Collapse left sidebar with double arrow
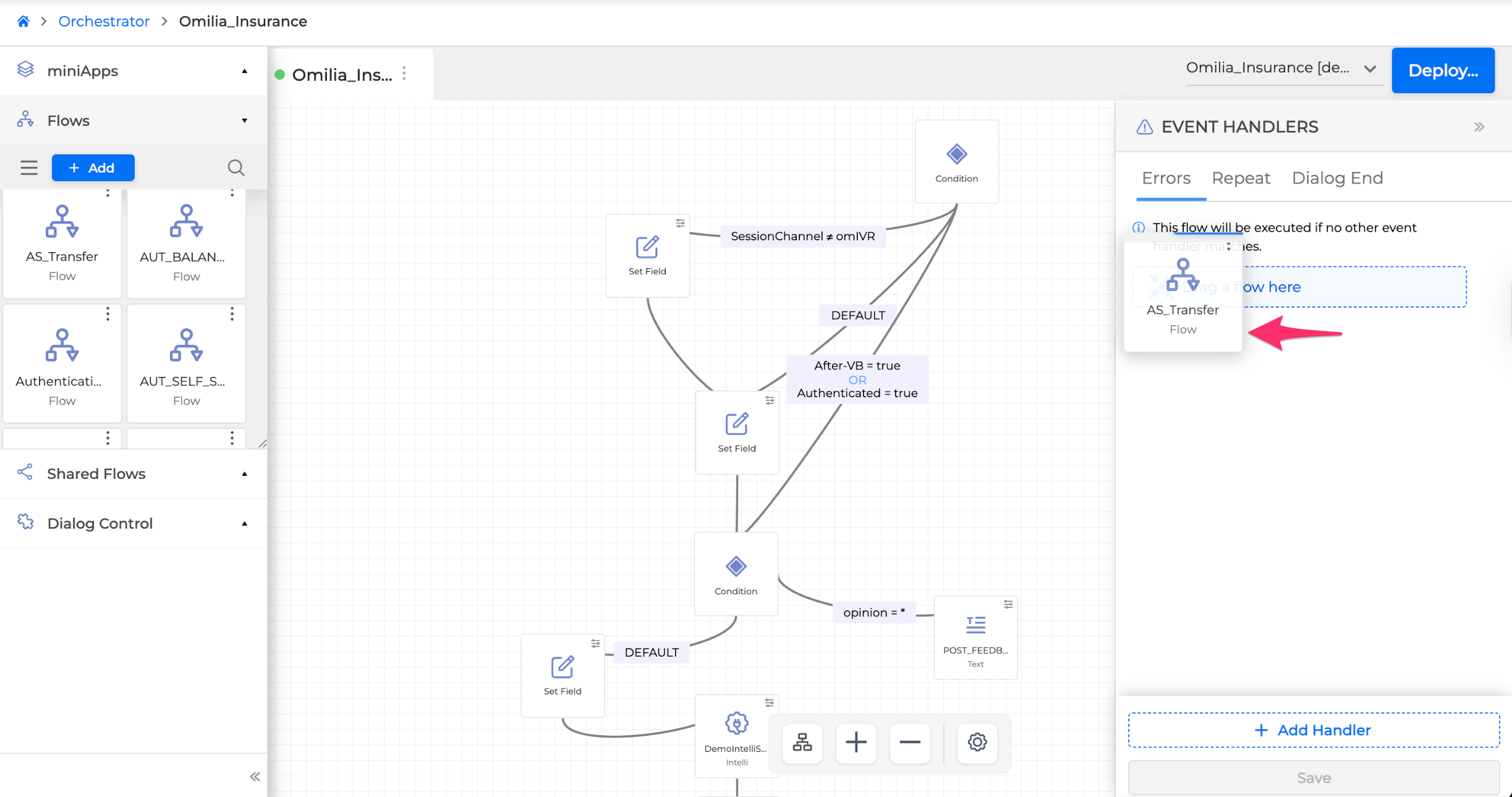1512x797 pixels. (255, 777)
